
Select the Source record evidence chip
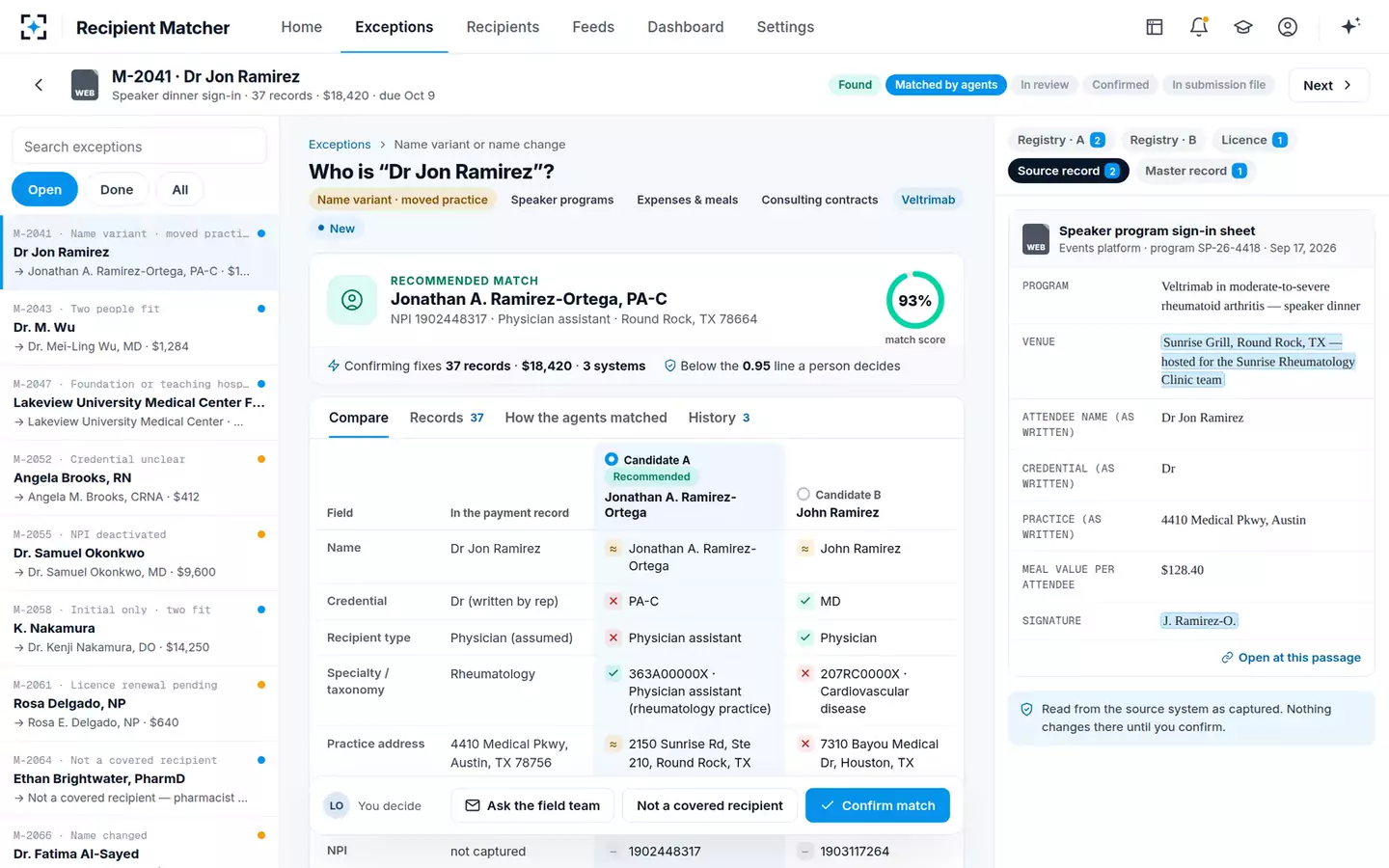[1068, 171]
